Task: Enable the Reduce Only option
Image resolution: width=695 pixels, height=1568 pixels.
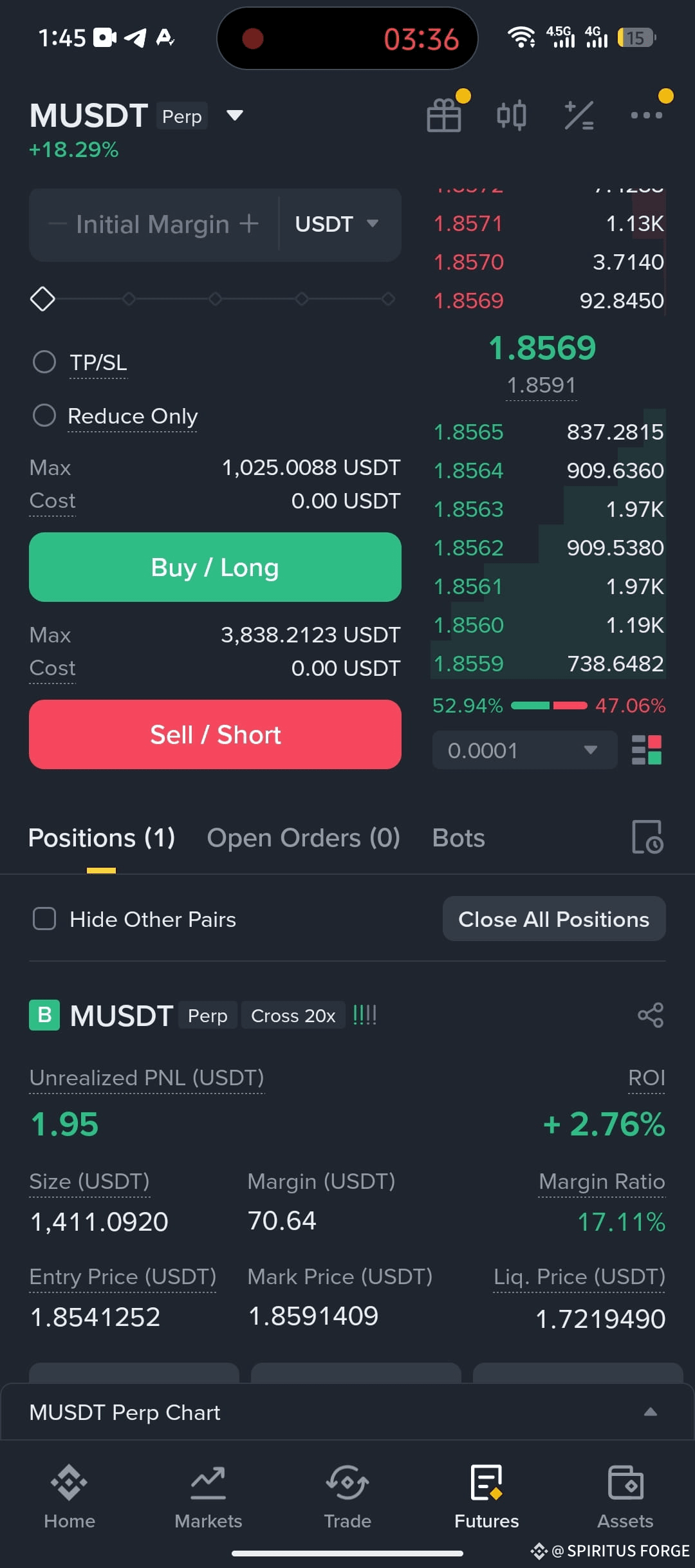Action: coord(44,415)
